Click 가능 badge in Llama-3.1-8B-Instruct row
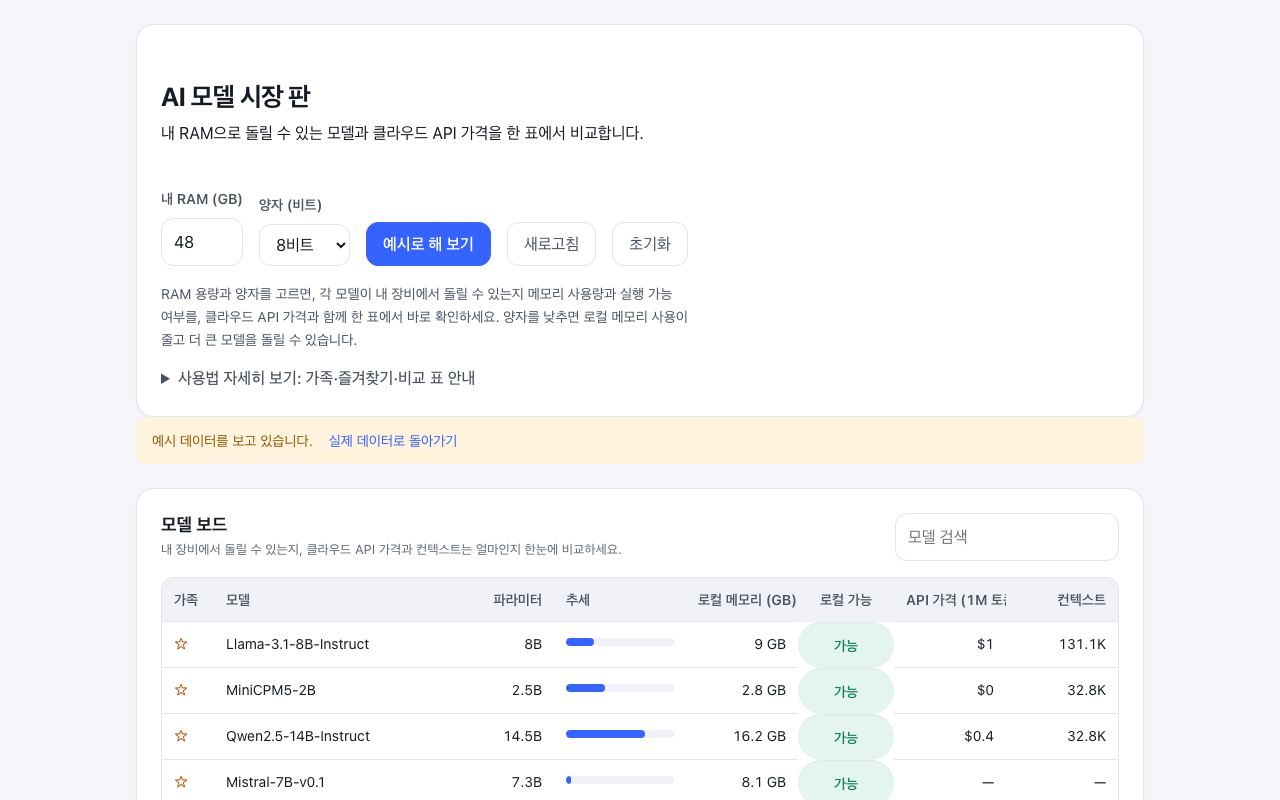 [x=846, y=645]
